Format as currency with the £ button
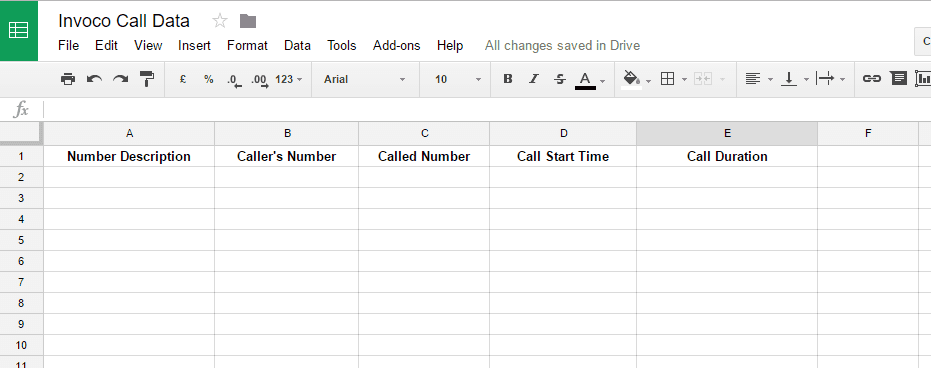The width and height of the screenshot is (931, 368). [x=183, y=79]
